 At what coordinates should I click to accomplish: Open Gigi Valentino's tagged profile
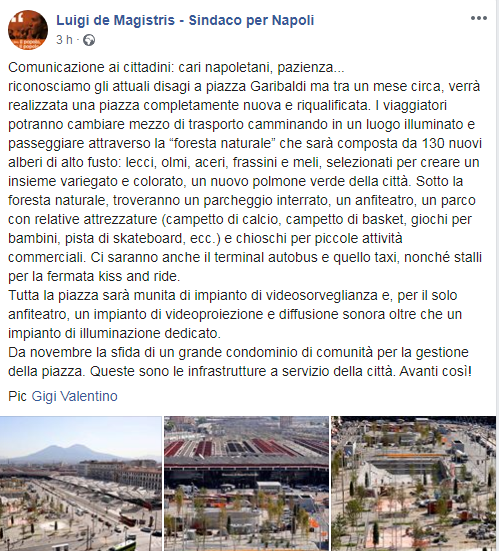pyautogui.click(x=74, y=396)
